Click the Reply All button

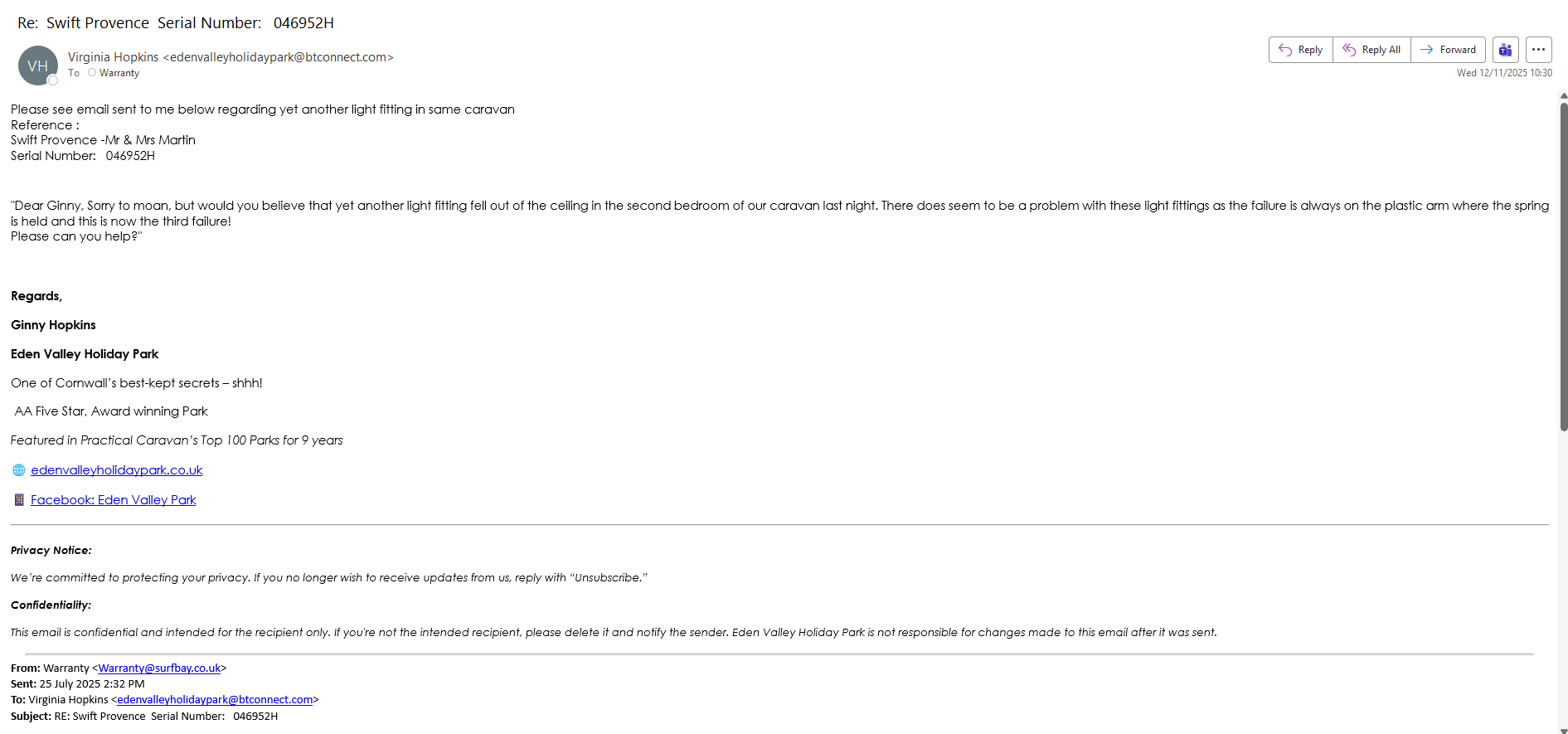[x=1371, y=50]
